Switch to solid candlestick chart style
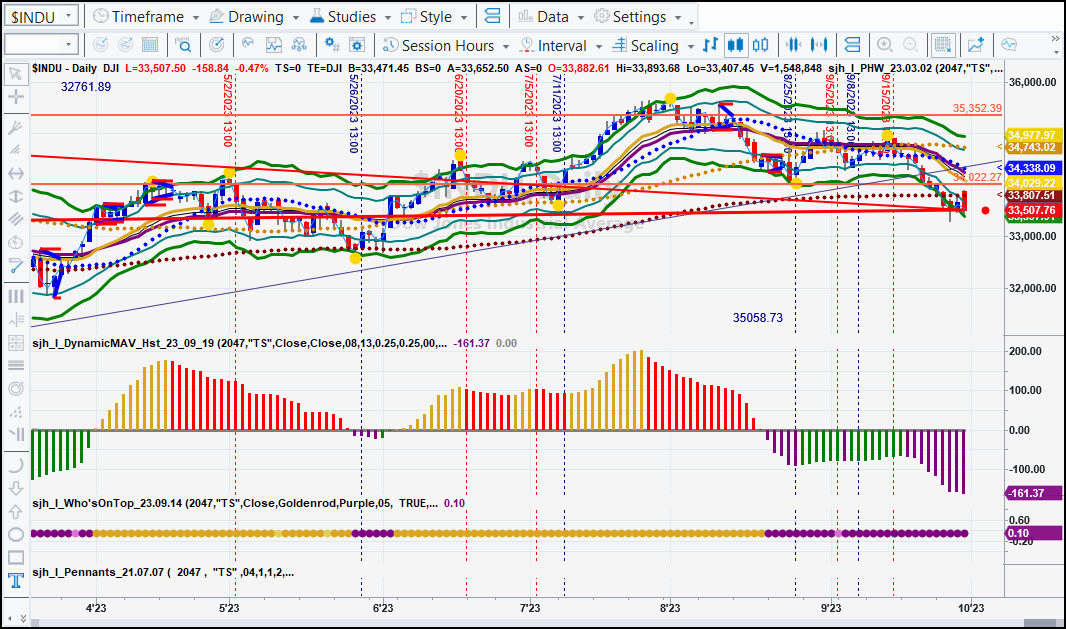The image size is (1066, 629). coord(735,46)
